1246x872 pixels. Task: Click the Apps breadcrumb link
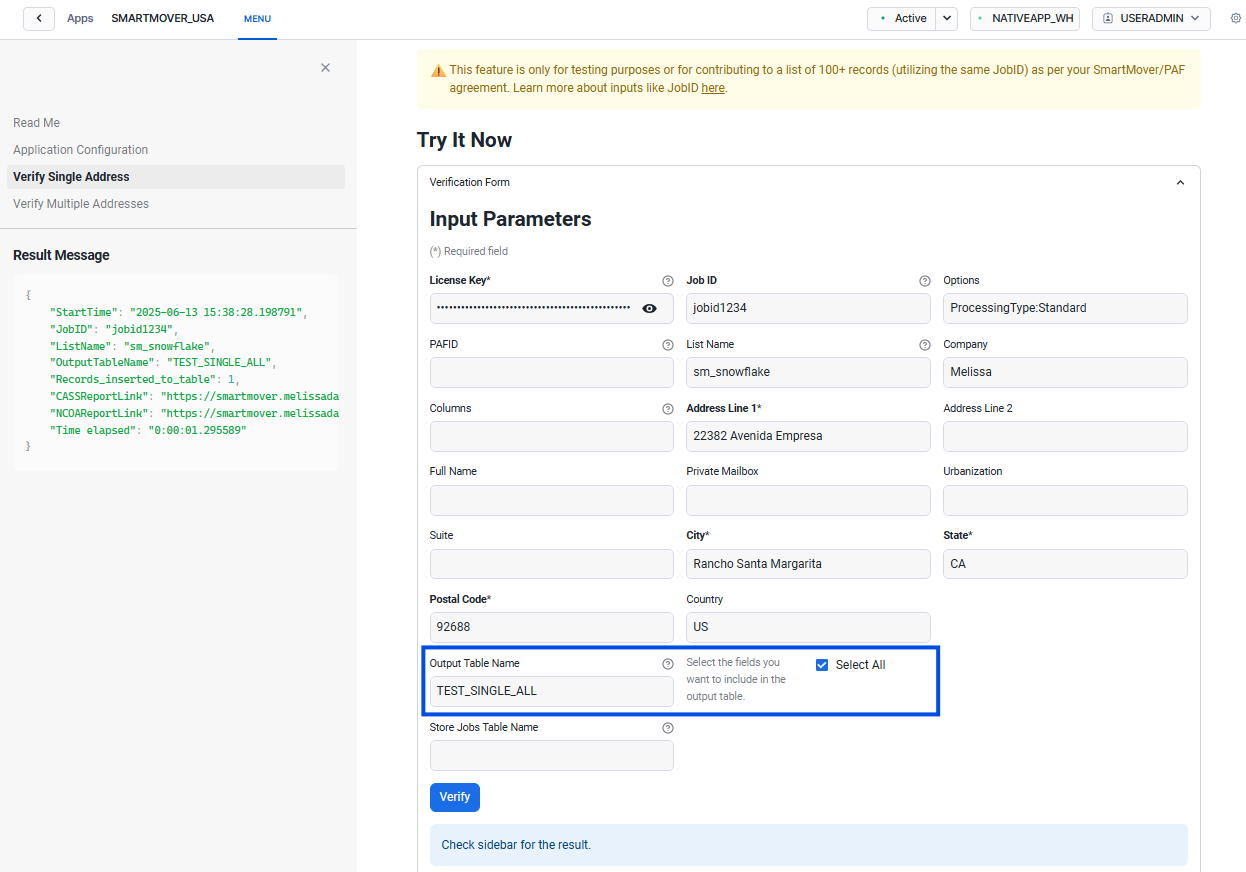80,18
